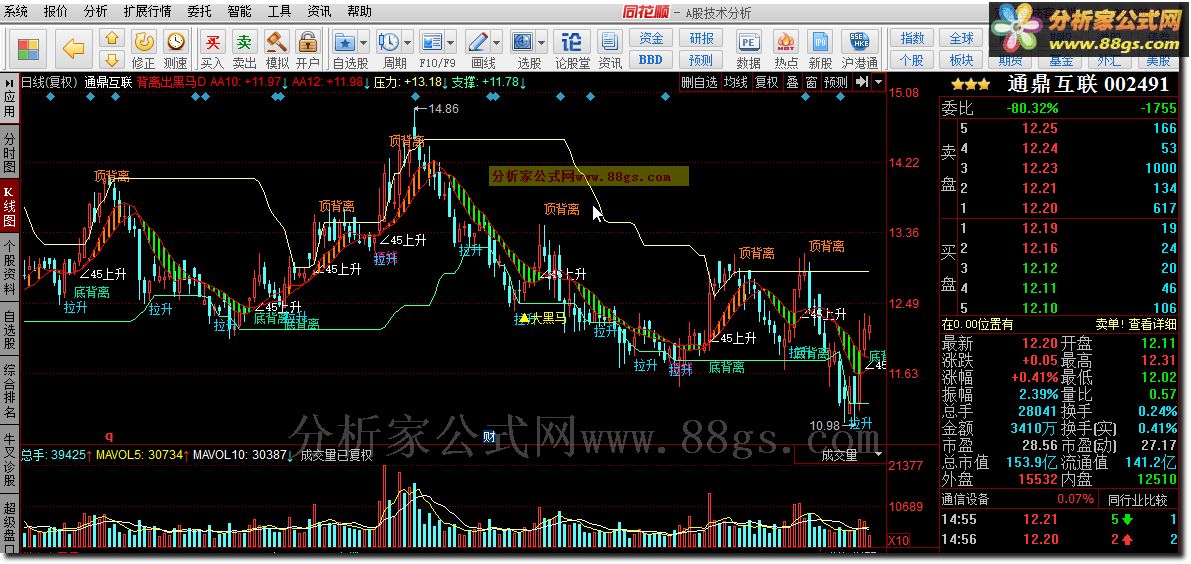This screenshot has height=564, width=1191.
Task: Open the 牛叉诊股 sidebar tab
Action: (x=9, y=459)
